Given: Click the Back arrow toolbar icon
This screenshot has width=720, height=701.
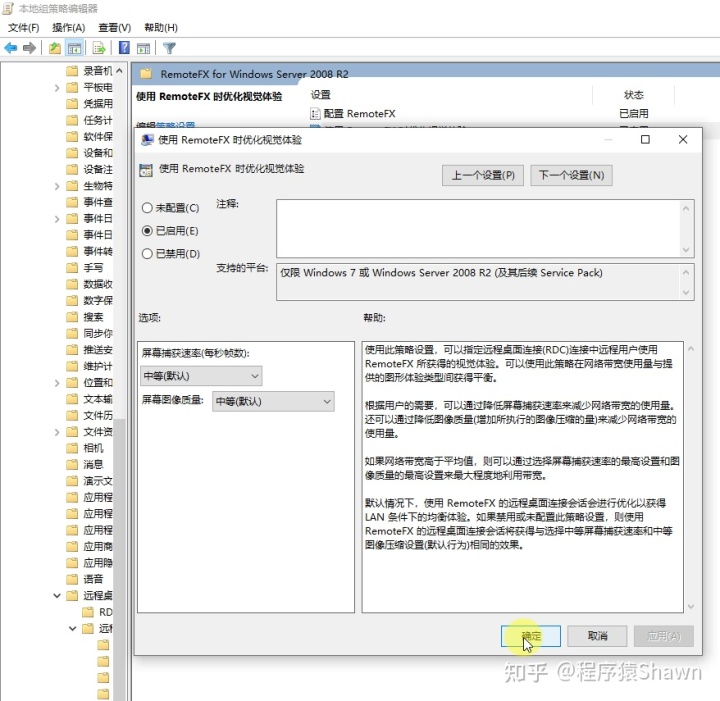Looking at the screenshot, I should click(11, 48).
